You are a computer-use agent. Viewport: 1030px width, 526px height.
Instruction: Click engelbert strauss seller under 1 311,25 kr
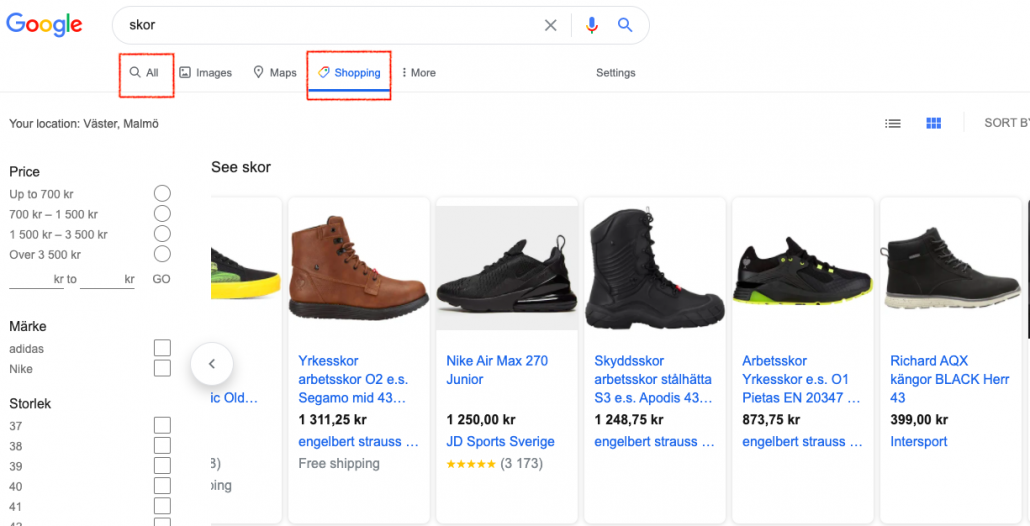tap(359, 442)
